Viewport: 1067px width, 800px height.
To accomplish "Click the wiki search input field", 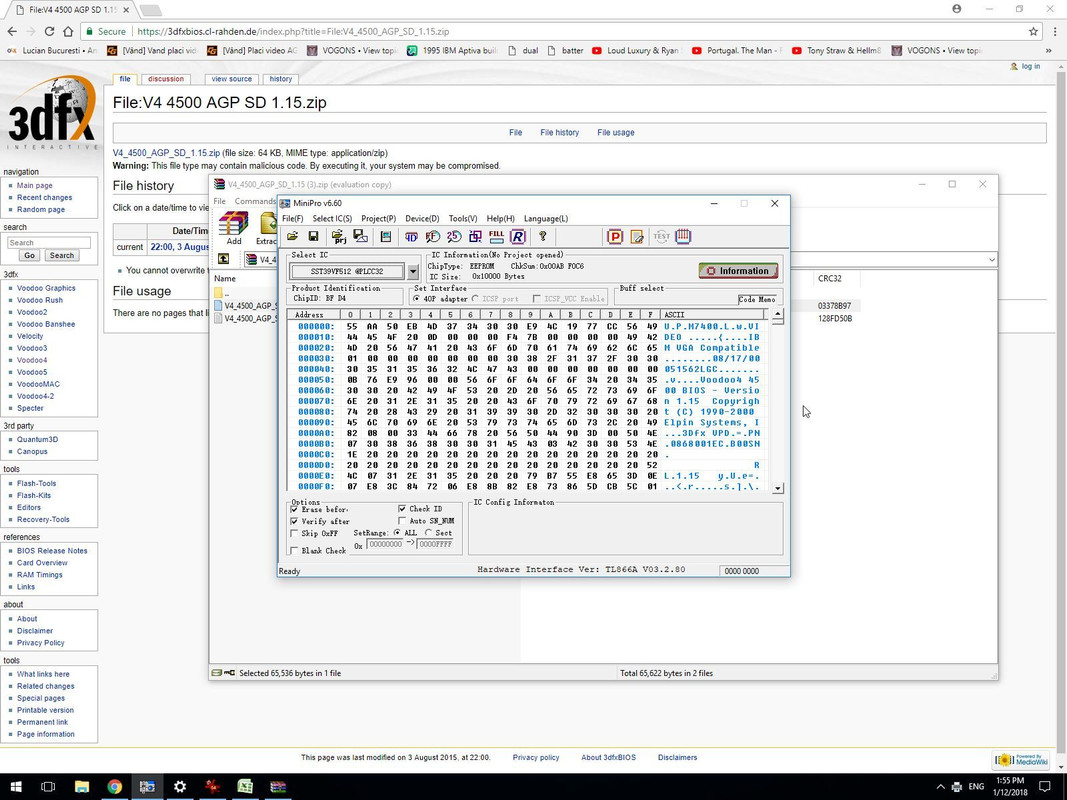I will 48,242.
